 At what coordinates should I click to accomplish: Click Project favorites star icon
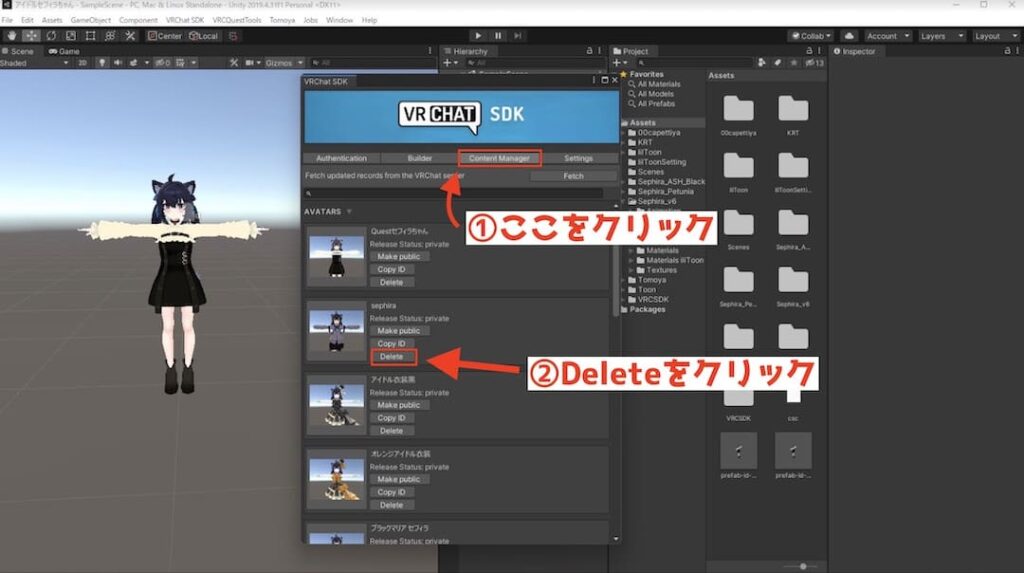pos(793,63)
